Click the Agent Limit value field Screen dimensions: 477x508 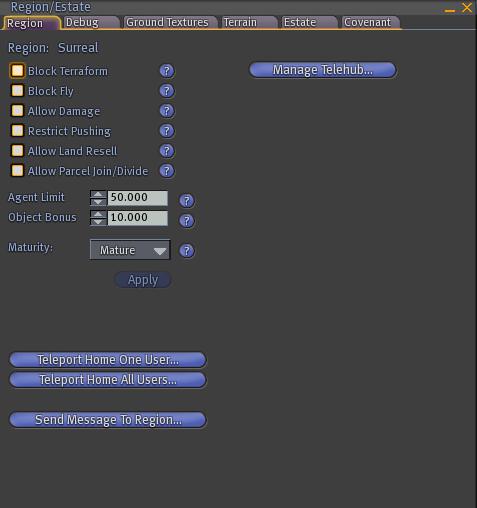[137, 198]
